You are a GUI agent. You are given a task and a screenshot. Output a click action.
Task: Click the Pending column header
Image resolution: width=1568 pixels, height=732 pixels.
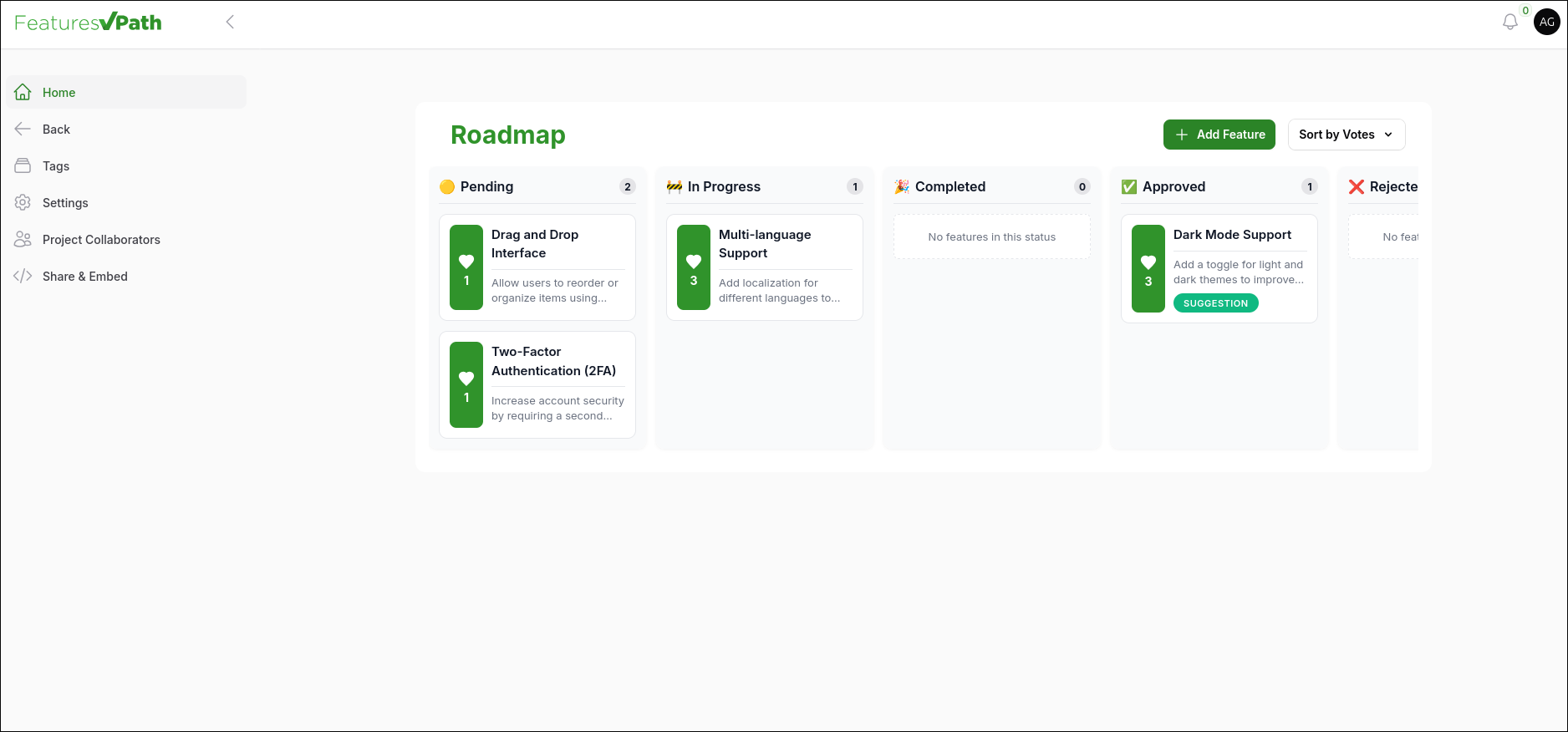click(486, 187)
